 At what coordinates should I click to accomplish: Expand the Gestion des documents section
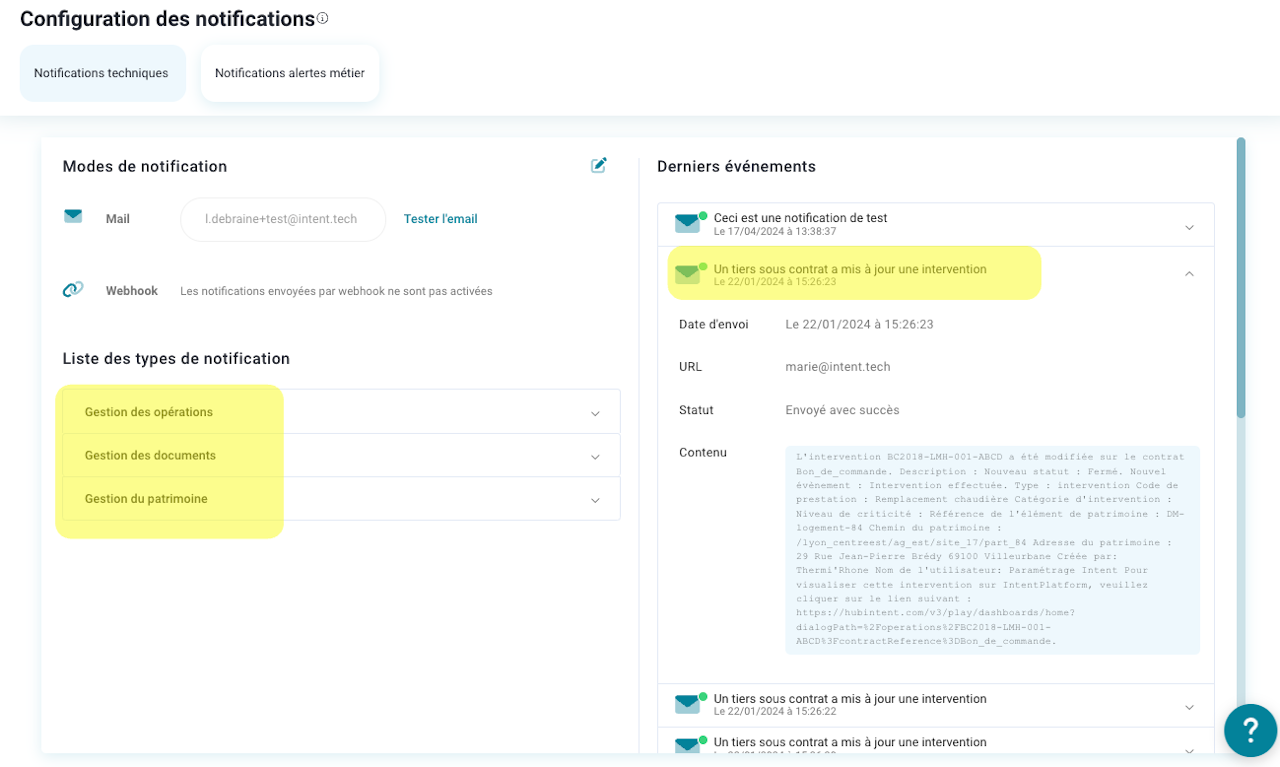point(595,456)
